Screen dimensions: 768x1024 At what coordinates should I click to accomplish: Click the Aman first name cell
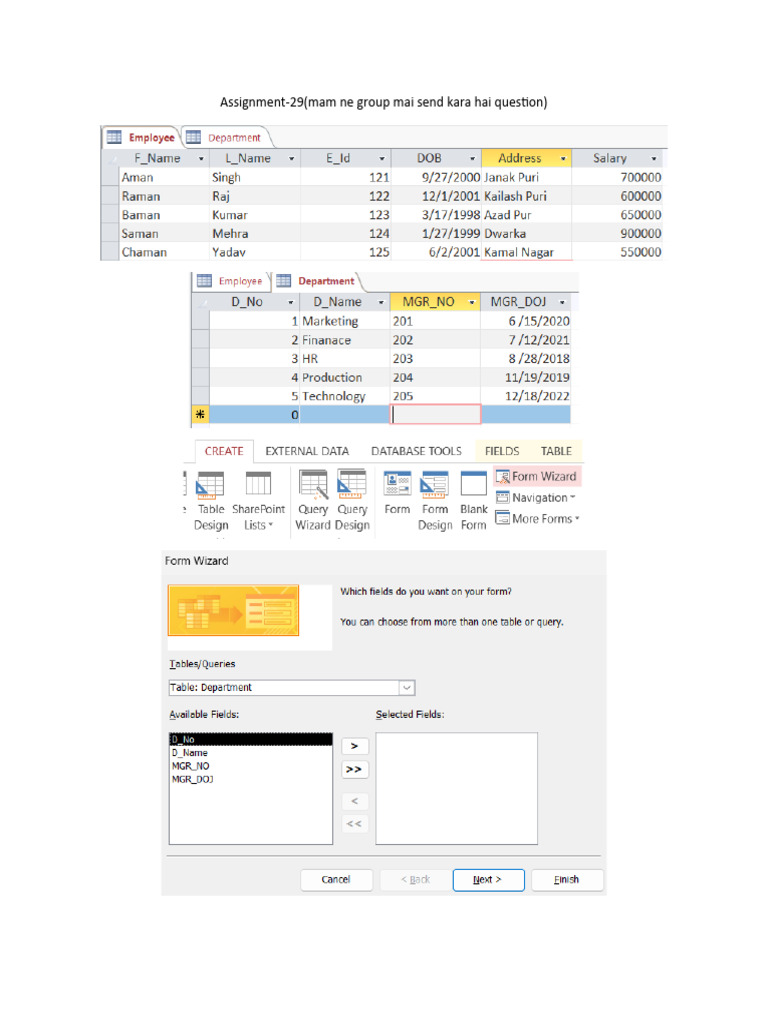click(x=164, y=178)
